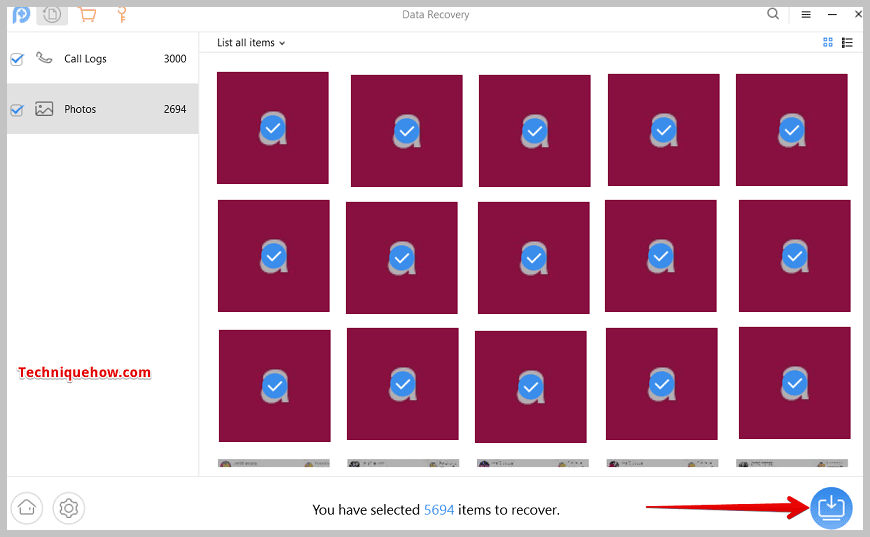The height and width of the screenshot is (537, 870).
Task: Click the third photo in the middle row
Action: click(534, 258)
